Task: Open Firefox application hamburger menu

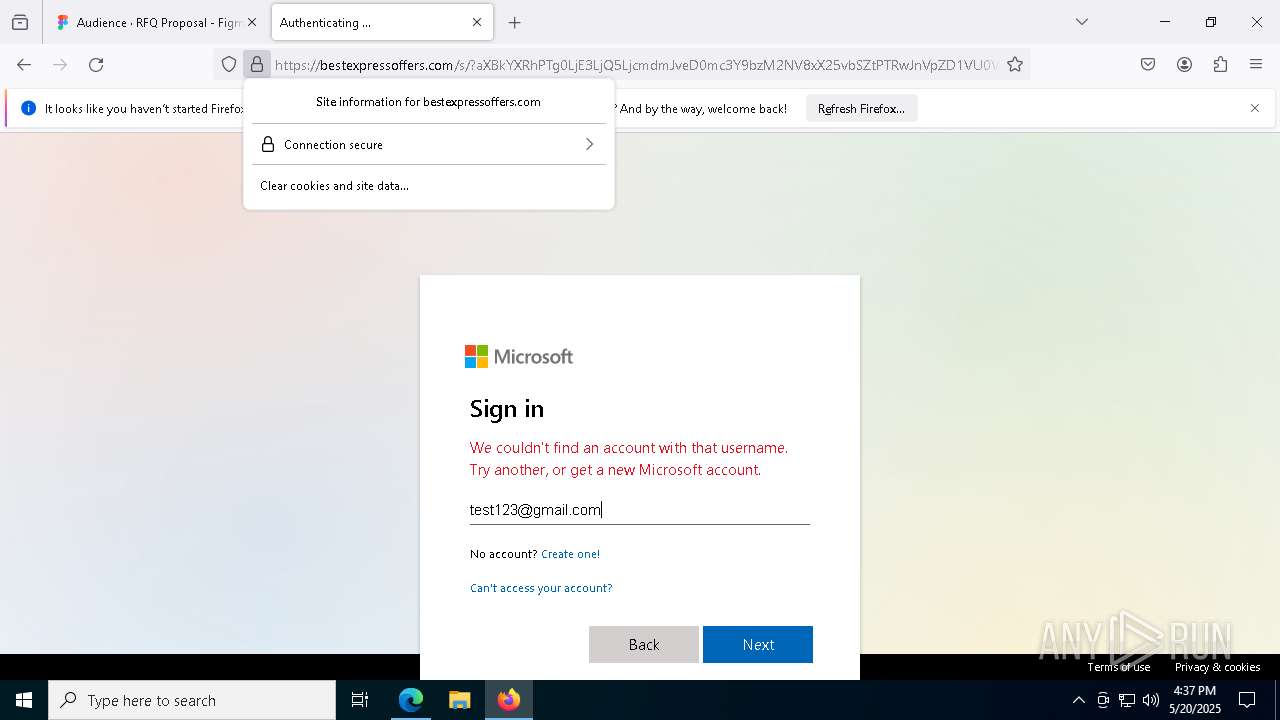Action: tap(1256, 65)
